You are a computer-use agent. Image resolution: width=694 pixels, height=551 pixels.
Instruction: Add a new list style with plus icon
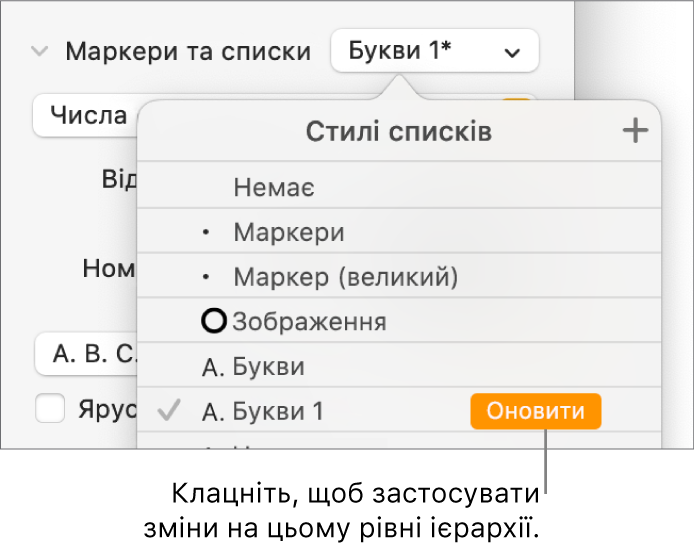635,131
